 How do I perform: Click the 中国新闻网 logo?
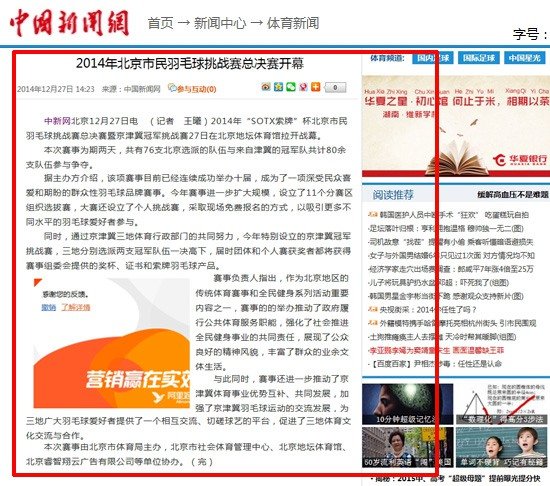pyautogui.click(x=69, y=23)
